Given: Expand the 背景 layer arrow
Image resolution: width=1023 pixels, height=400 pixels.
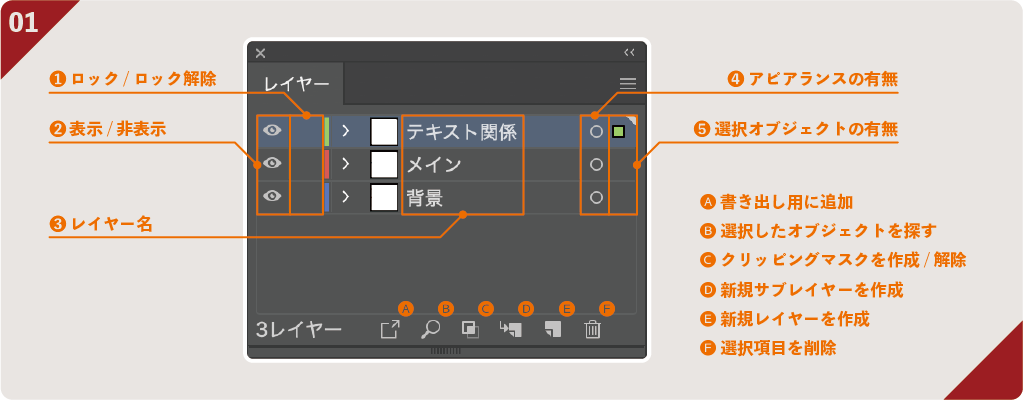Looking at the screenshot, I should point(345,197).
